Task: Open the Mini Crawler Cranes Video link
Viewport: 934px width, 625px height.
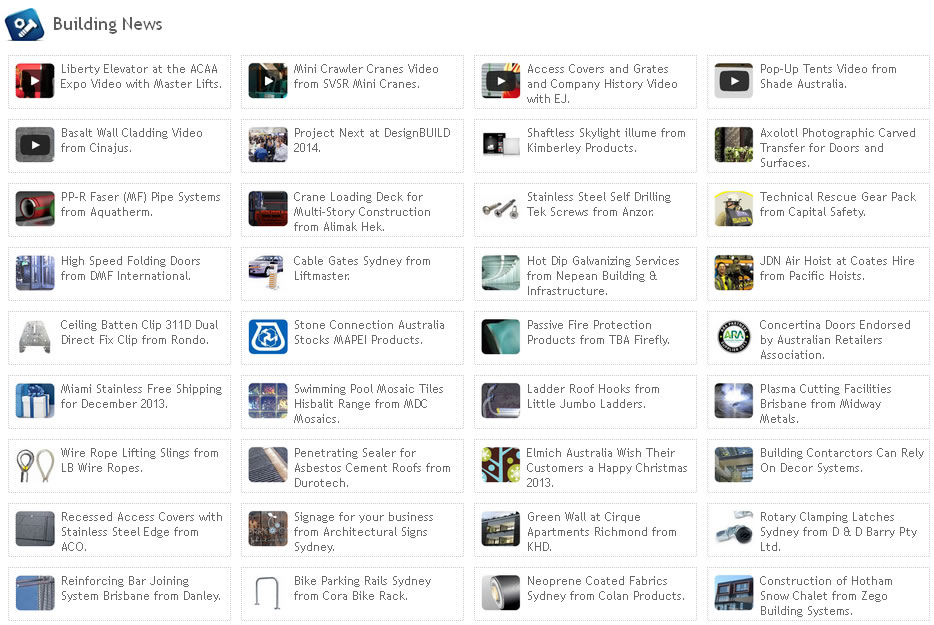Action: (x=366, y=76)
